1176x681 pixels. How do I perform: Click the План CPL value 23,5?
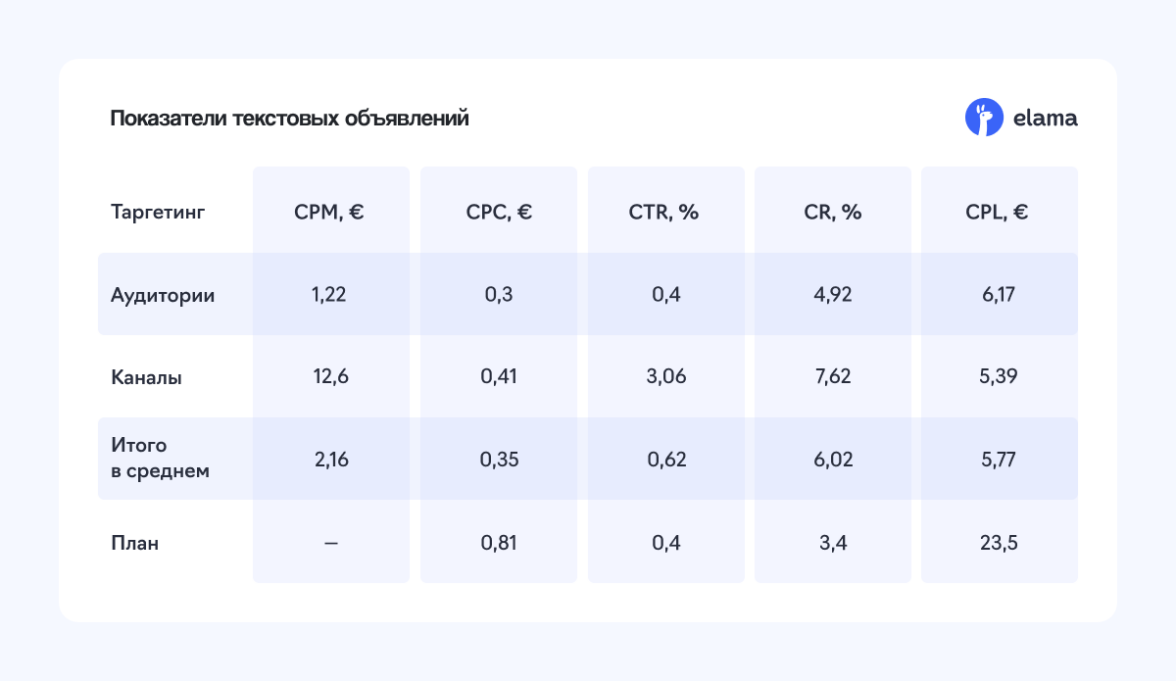[999, 544]
